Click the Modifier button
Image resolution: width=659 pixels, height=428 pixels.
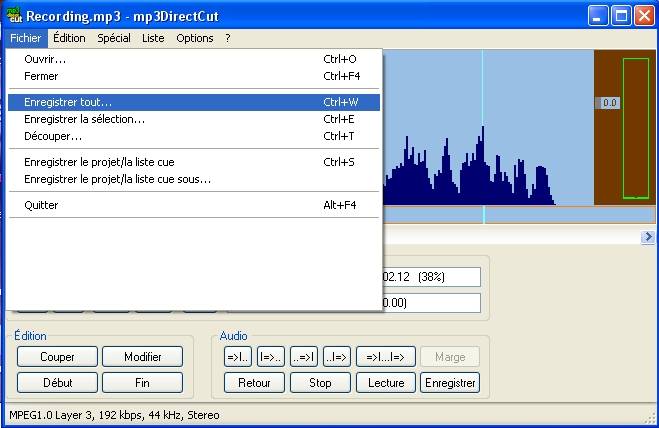142,357
